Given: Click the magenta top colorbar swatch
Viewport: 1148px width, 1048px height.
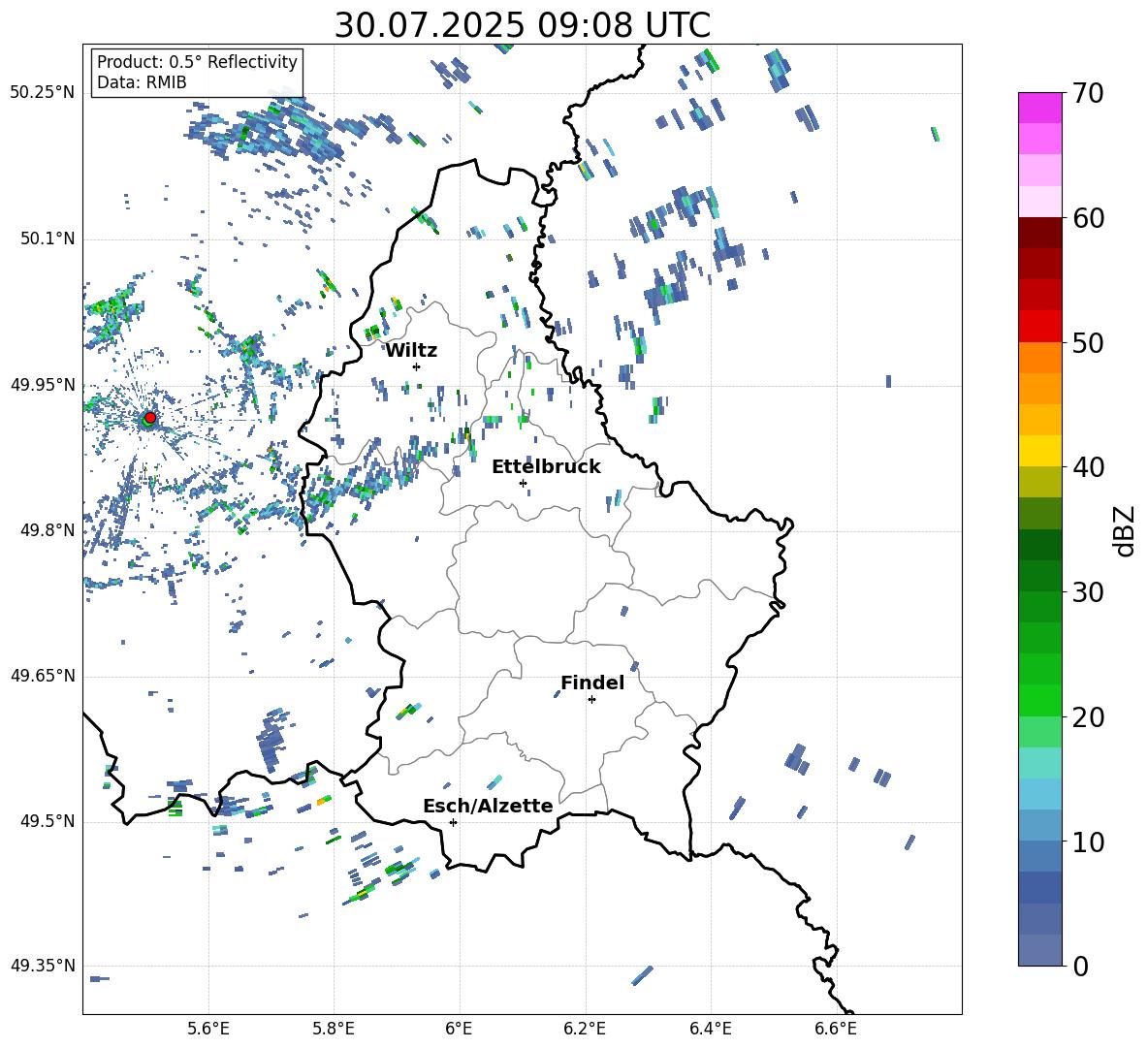Looking at the screenshot, I should pos(1039,109).
